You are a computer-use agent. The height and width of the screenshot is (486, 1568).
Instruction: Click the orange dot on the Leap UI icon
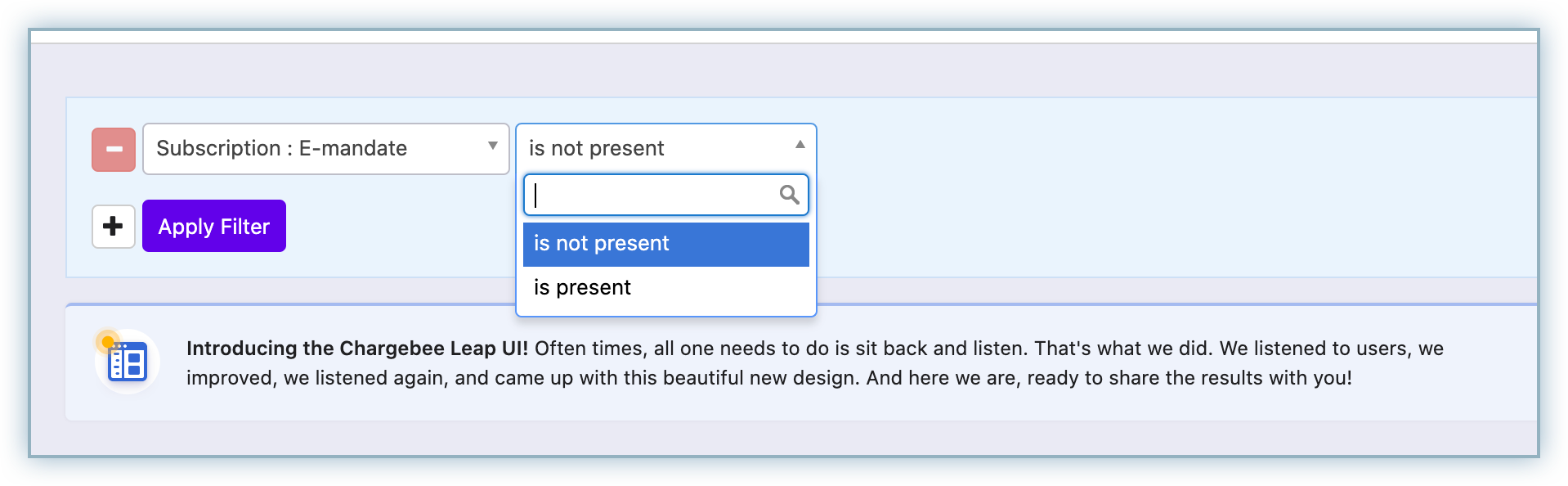pyautogui.click(x=107, y=341)
